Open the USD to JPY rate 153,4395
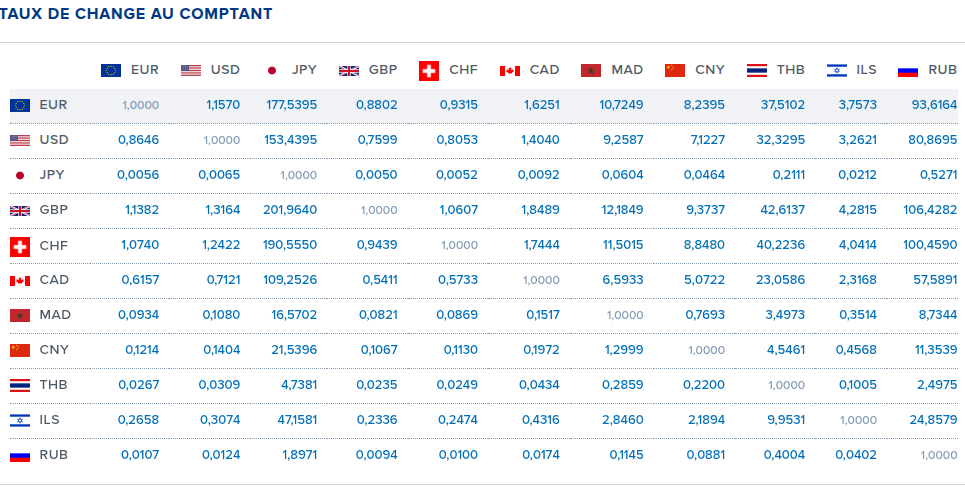 point(291,140)
